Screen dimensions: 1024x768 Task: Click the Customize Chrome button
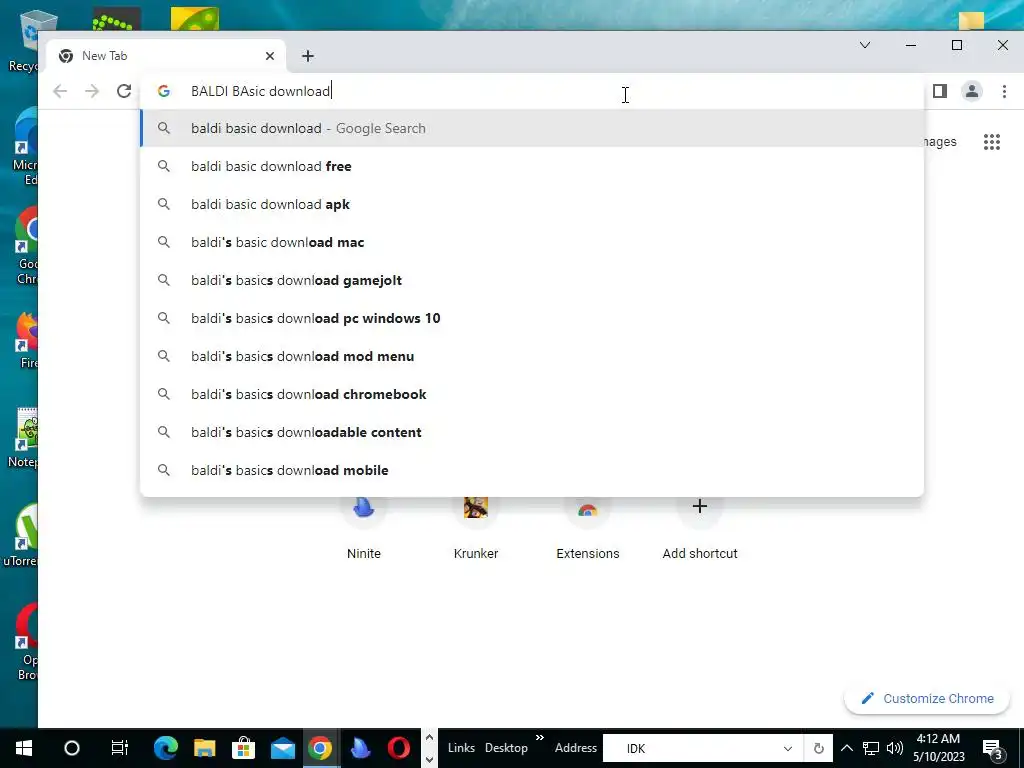927,699
